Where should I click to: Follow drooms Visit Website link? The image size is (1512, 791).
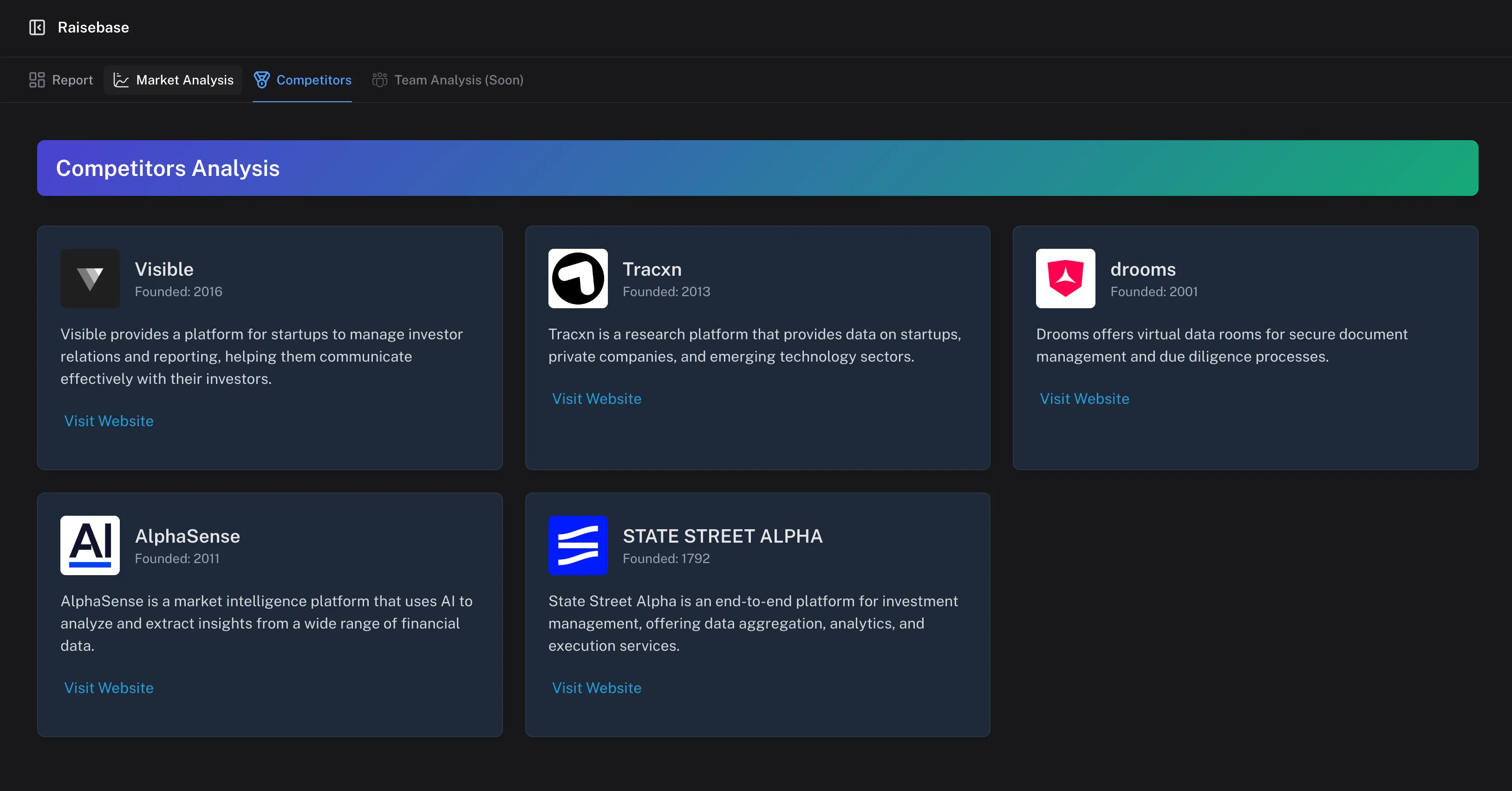coord(1084,398)
